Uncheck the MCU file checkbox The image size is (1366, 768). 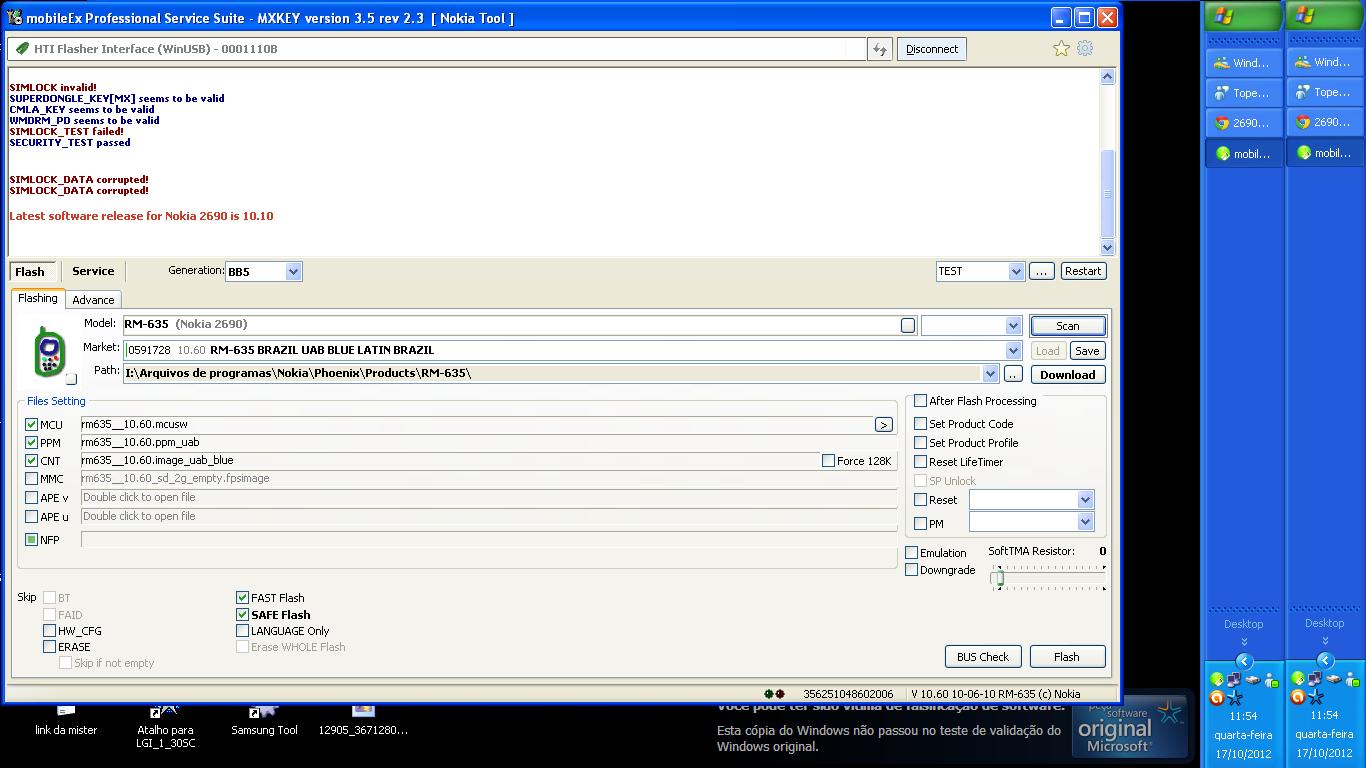(31, 425)
